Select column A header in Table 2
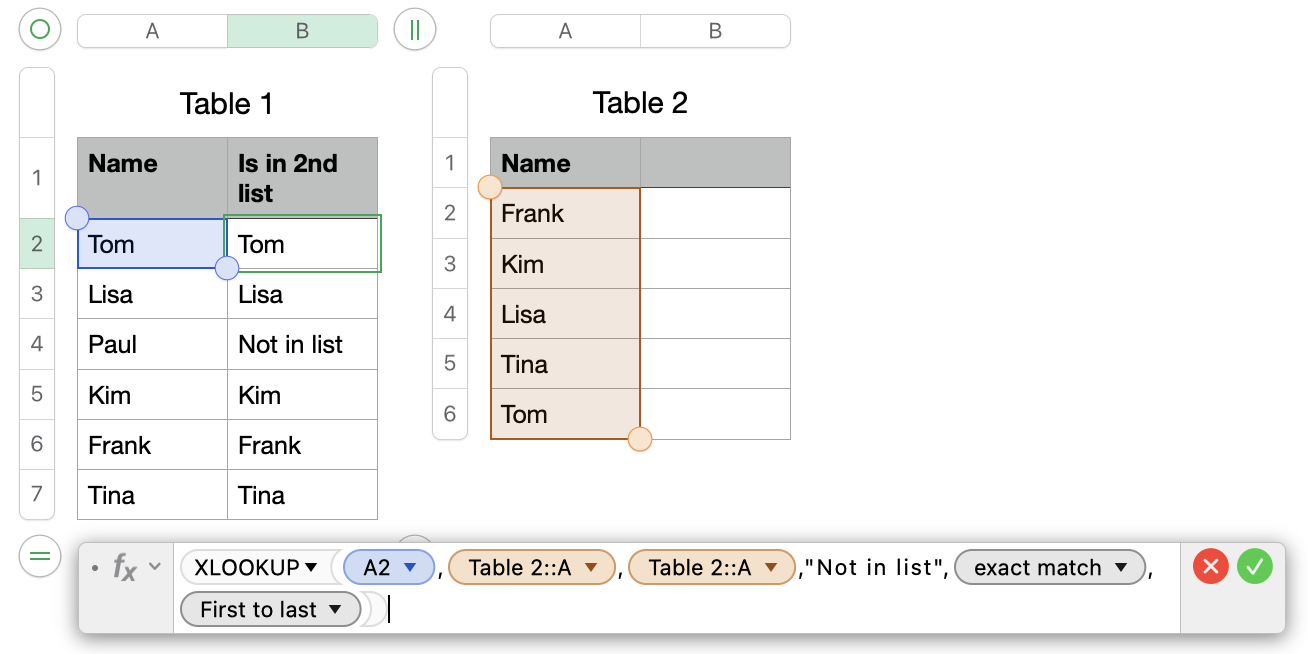Viewport: 1308px width, 654px height. point(565,31)
